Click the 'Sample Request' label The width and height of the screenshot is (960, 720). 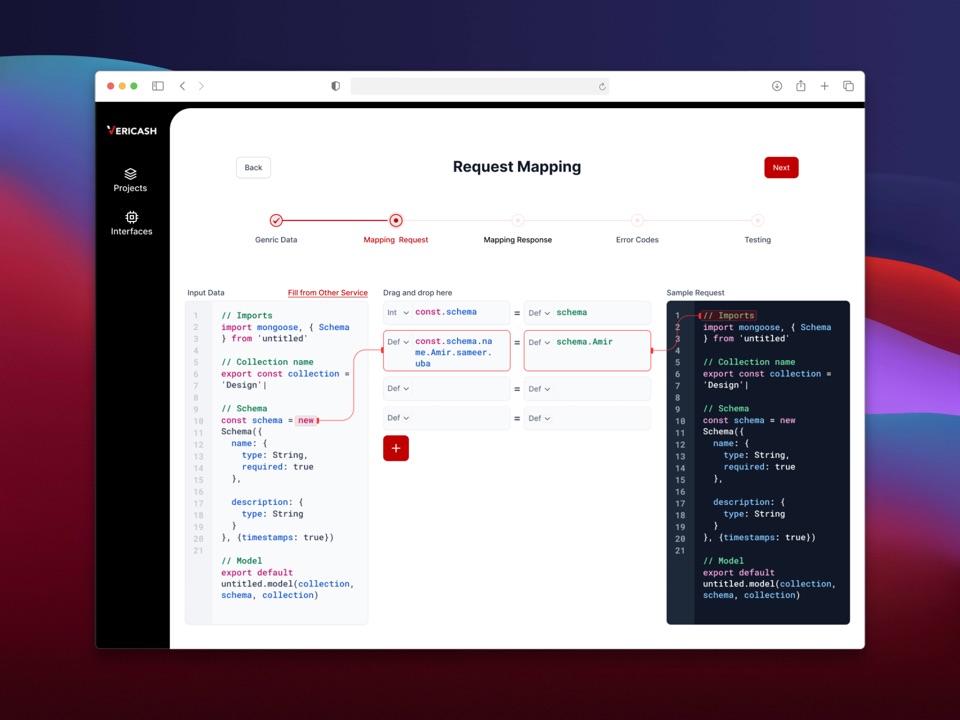696,293
